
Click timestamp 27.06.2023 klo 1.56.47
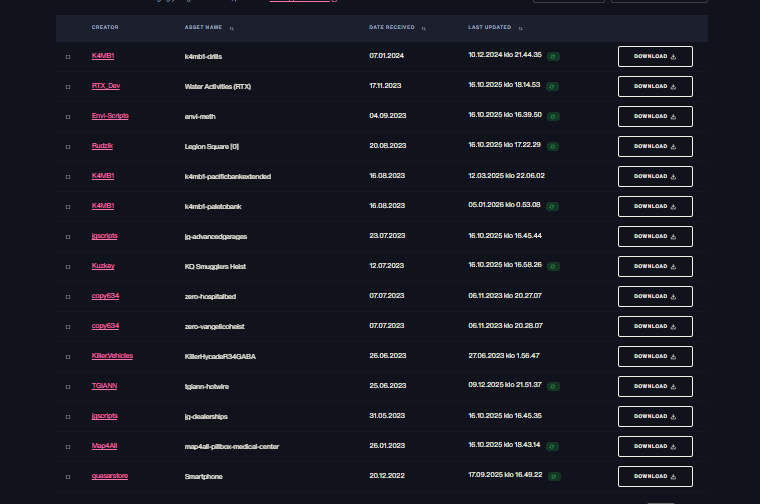pyautogui.click(x=504, y=356)
